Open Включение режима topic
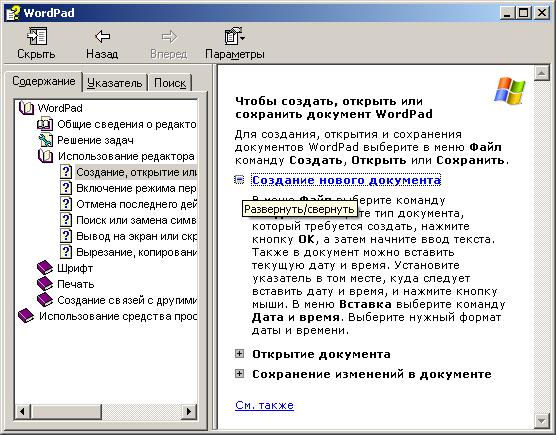 (x=136, y=188)
